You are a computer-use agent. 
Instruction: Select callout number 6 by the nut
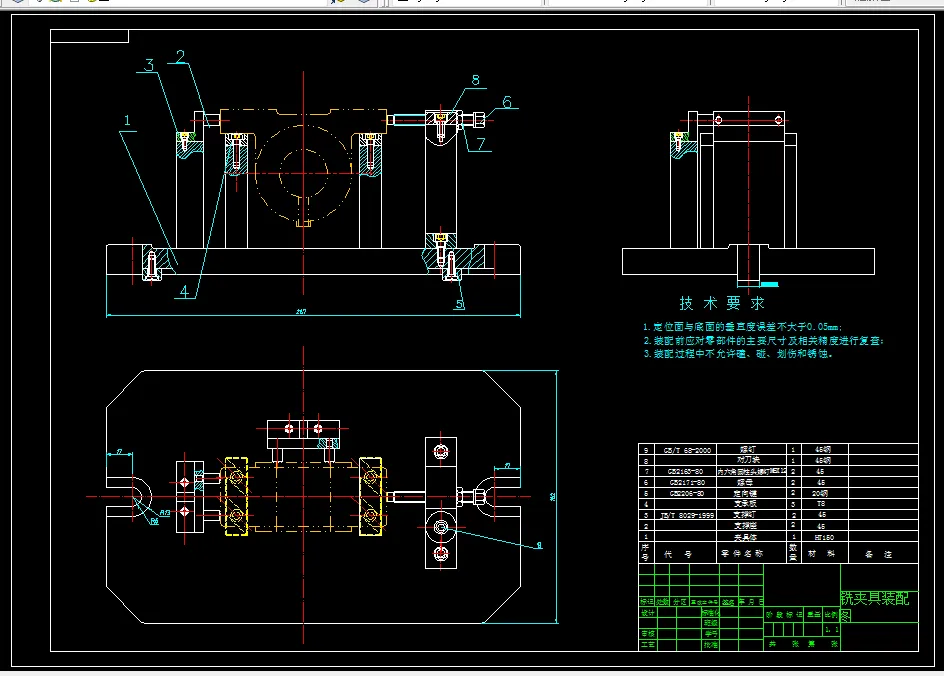pos(507,102)
